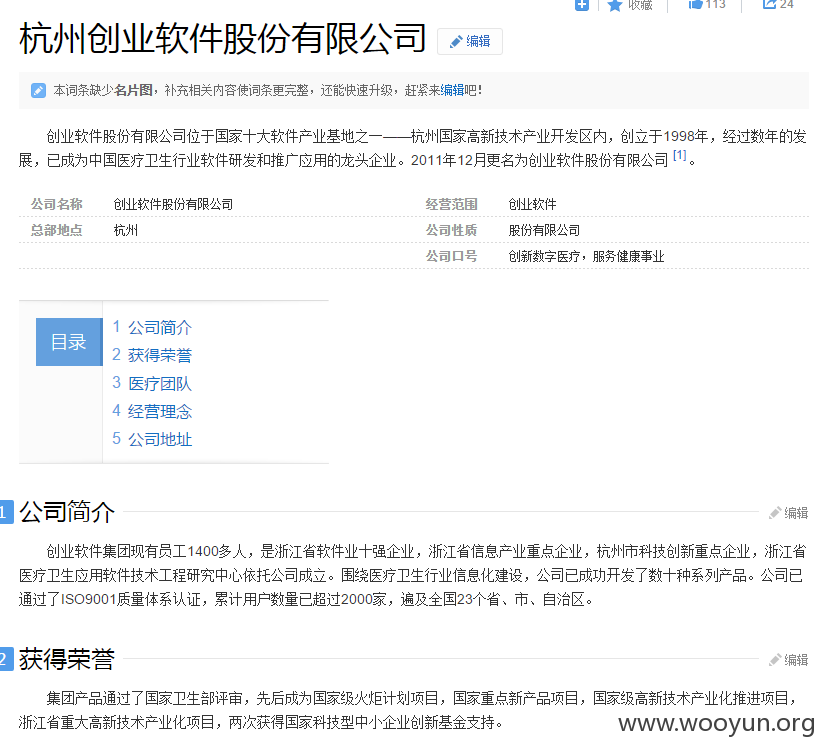Click the 目录 contents block
This screenshot has width=824, height=752.
pos(69,342)
